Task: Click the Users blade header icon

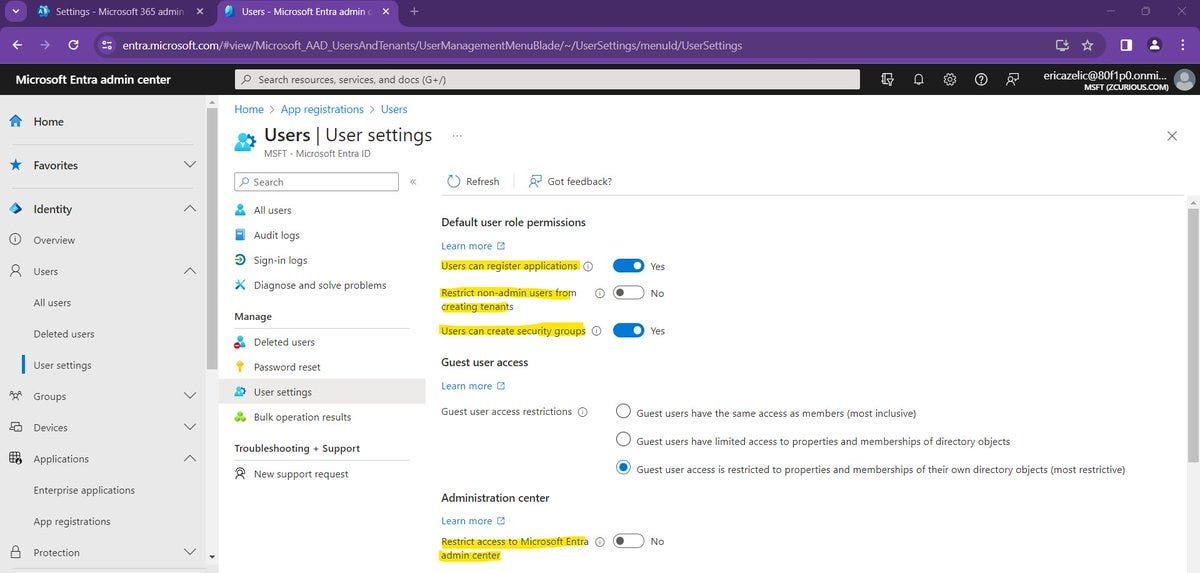Action: [245, 141]
